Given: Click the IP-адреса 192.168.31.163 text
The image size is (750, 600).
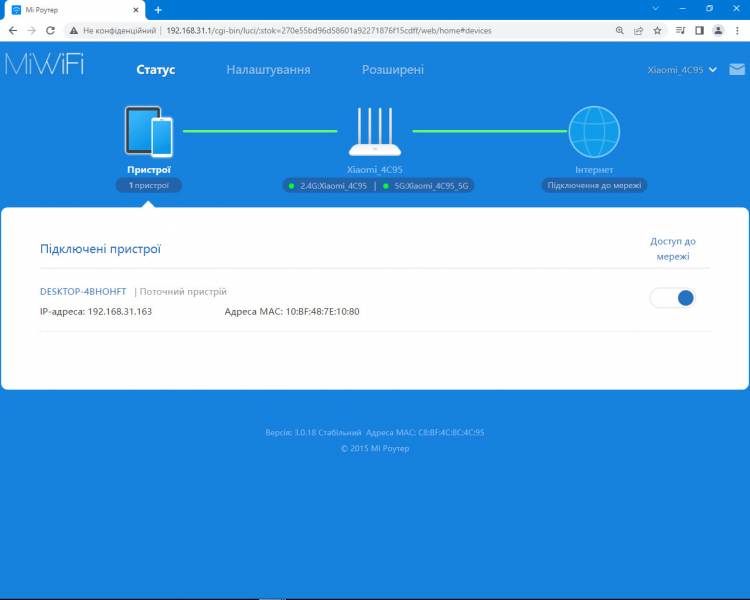Looking at the screenshot, I should point(96,311).
